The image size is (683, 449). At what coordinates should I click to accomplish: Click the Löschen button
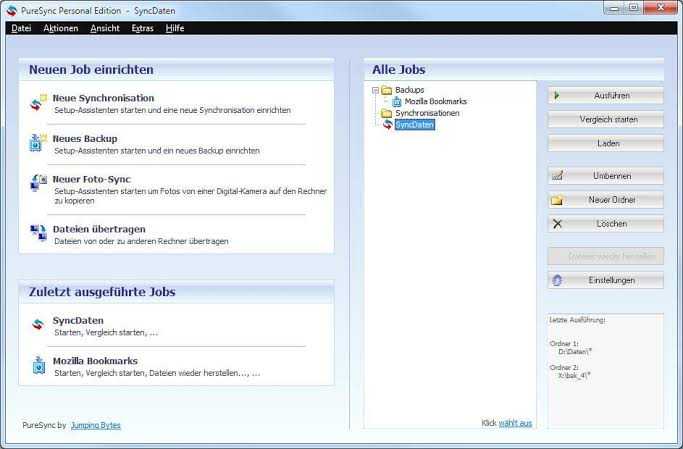[605, 224]
